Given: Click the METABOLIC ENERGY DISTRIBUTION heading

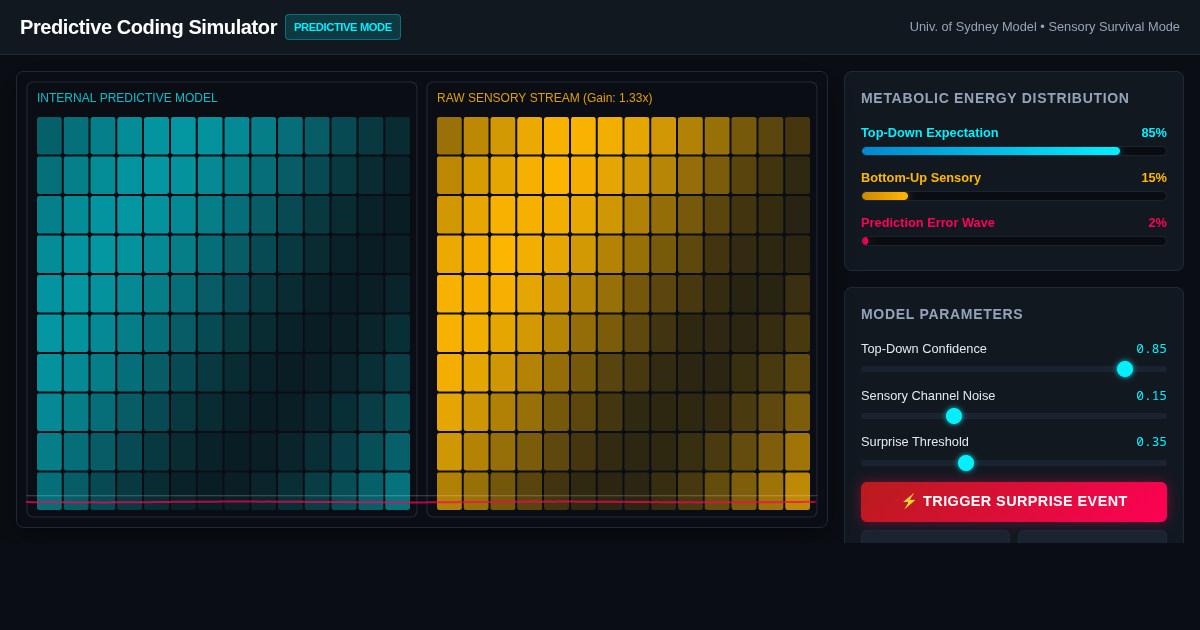Looking at the screenshot, I should (995, 98).
